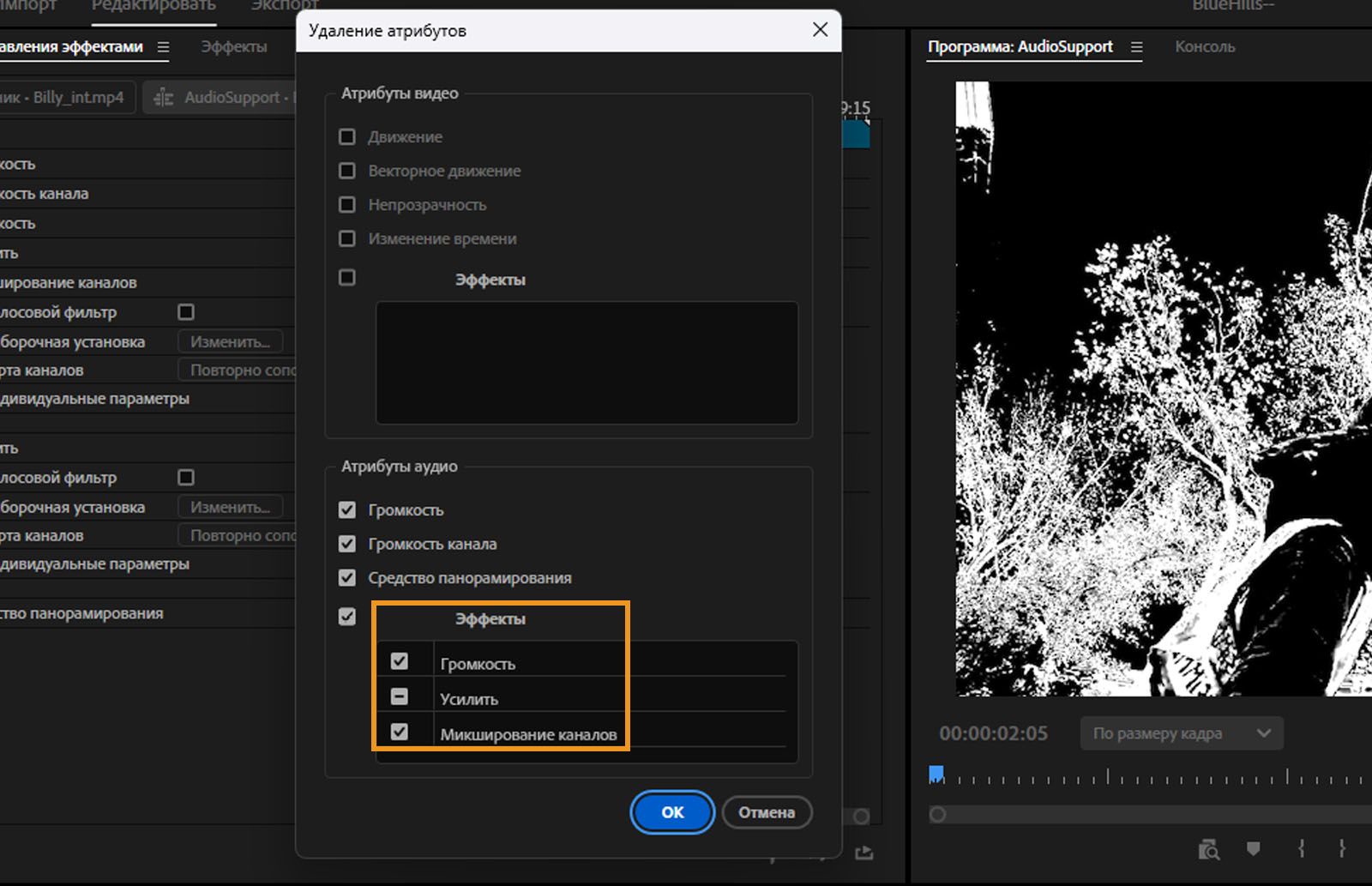Uncheck the Громкость канала audio attribute
The image size is (1372, 886).
(x=347, y=544)
